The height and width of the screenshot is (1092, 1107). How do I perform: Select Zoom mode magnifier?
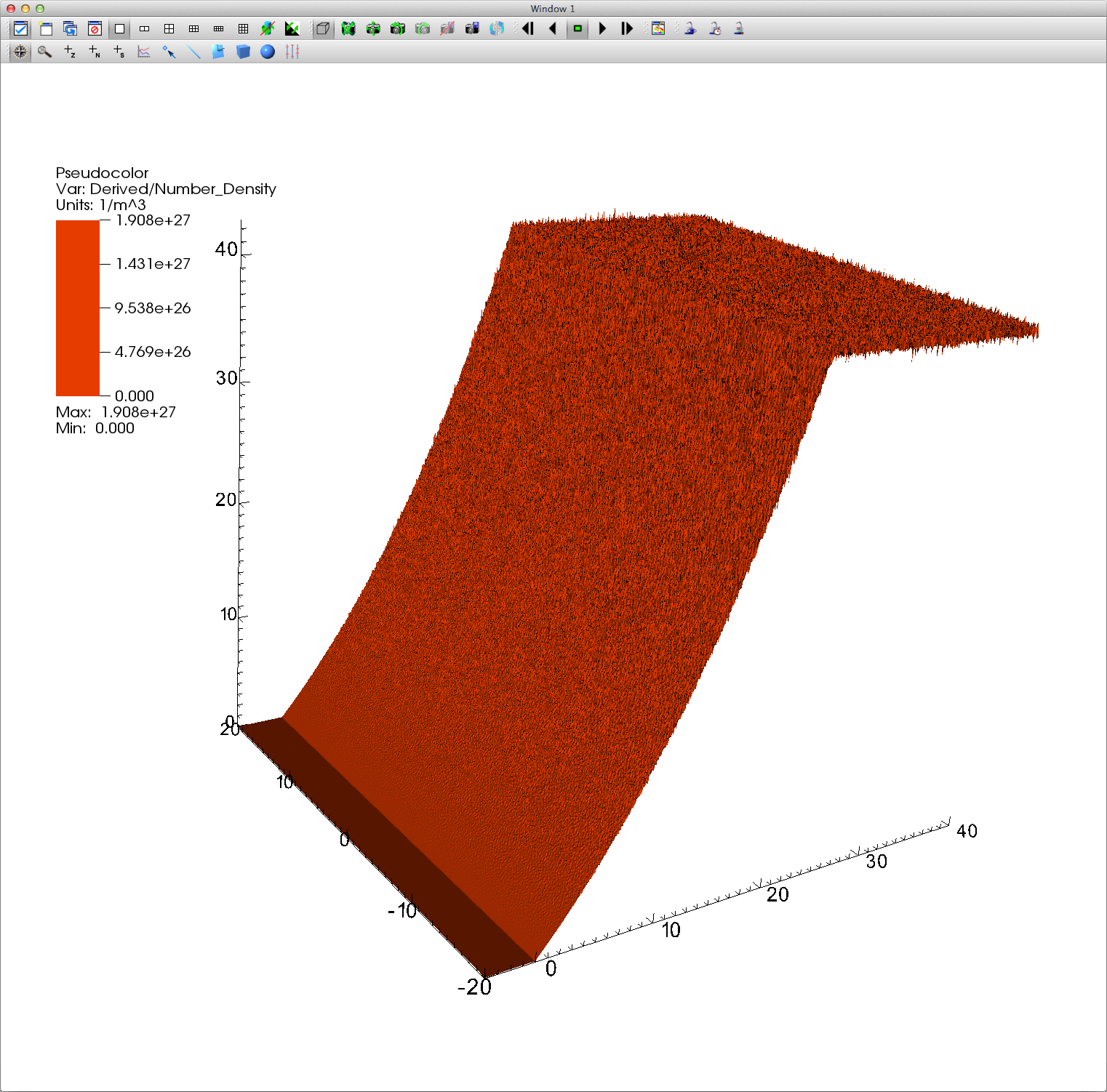point(45,52)
